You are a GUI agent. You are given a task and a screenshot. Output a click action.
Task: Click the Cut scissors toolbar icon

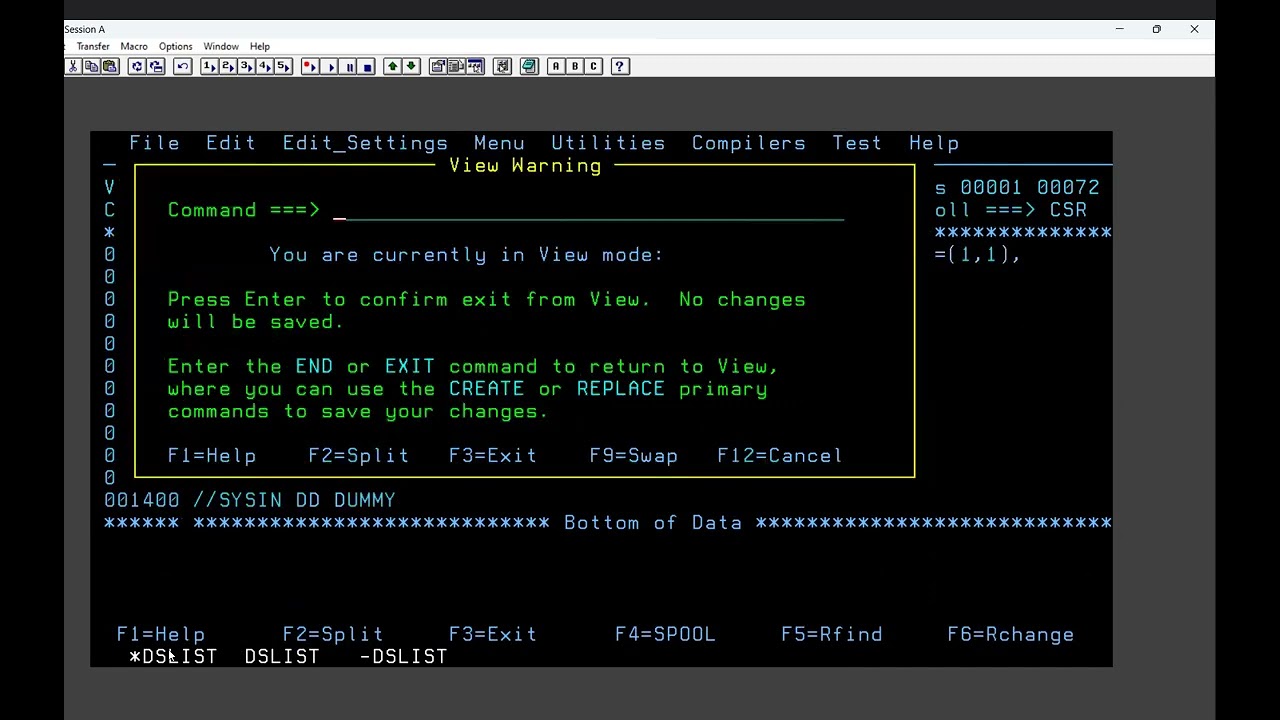[73, 66]
